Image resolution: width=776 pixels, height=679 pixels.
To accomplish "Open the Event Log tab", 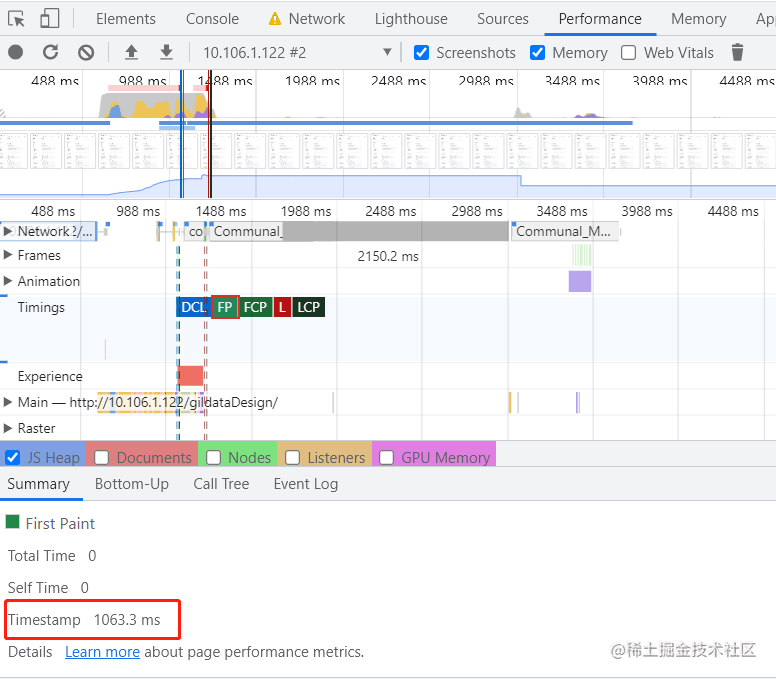I will coord(306,484).
